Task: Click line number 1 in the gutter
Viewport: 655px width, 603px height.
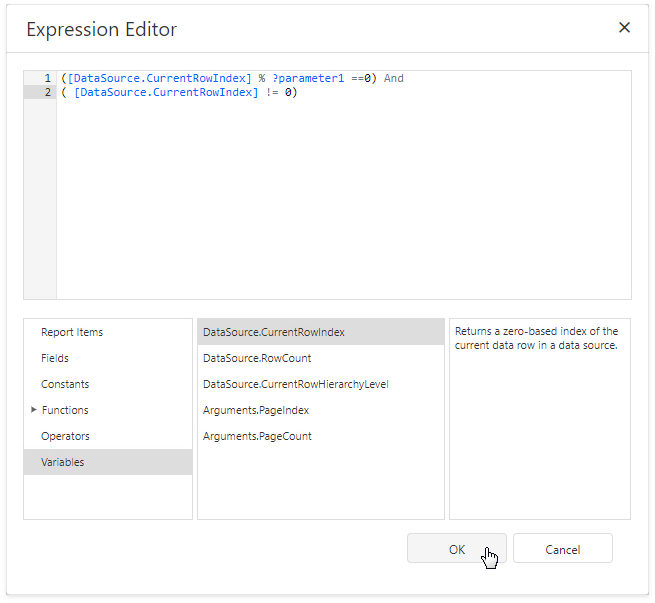Action: 48,78
